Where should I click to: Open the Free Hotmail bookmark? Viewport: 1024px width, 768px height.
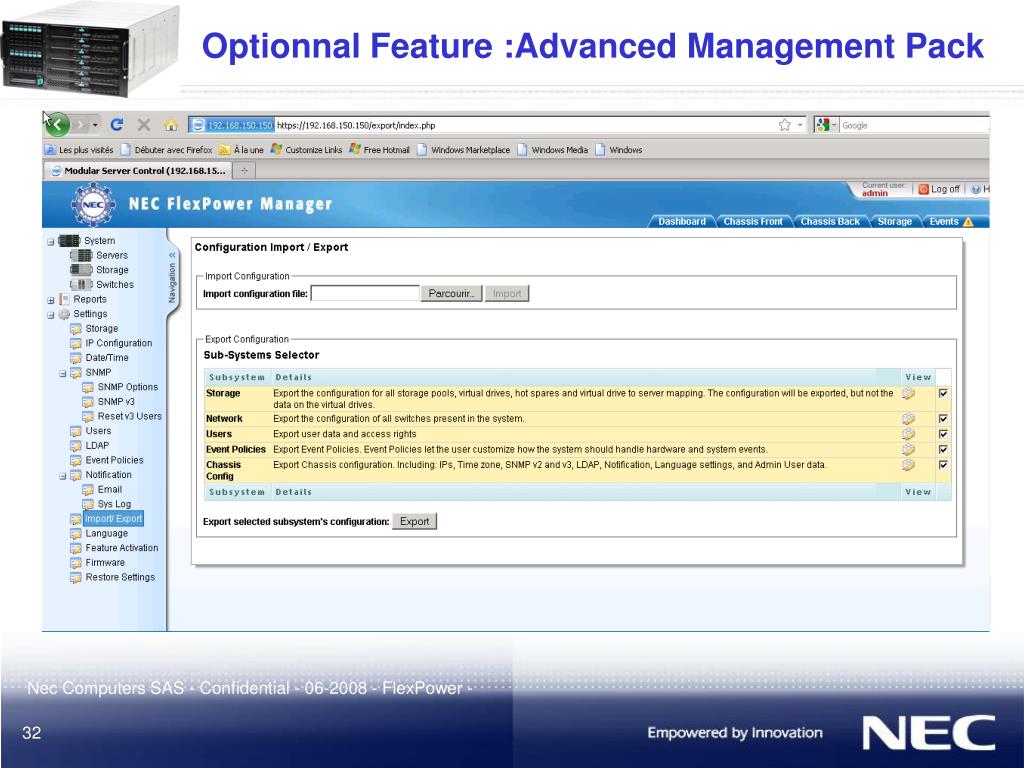click(379, 150)
